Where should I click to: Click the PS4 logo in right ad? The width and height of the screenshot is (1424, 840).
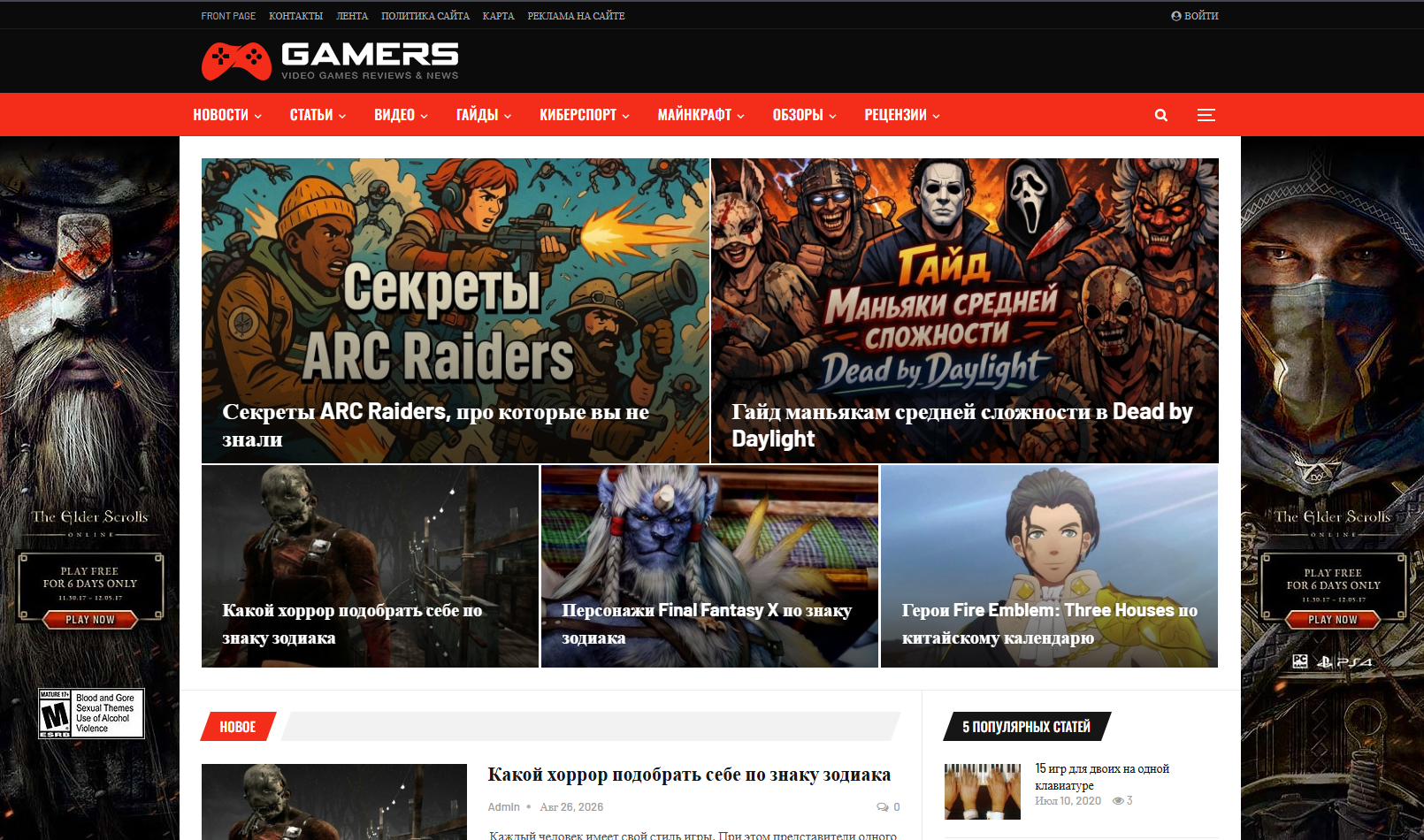pyautogui.click(x=1345, y=661)
